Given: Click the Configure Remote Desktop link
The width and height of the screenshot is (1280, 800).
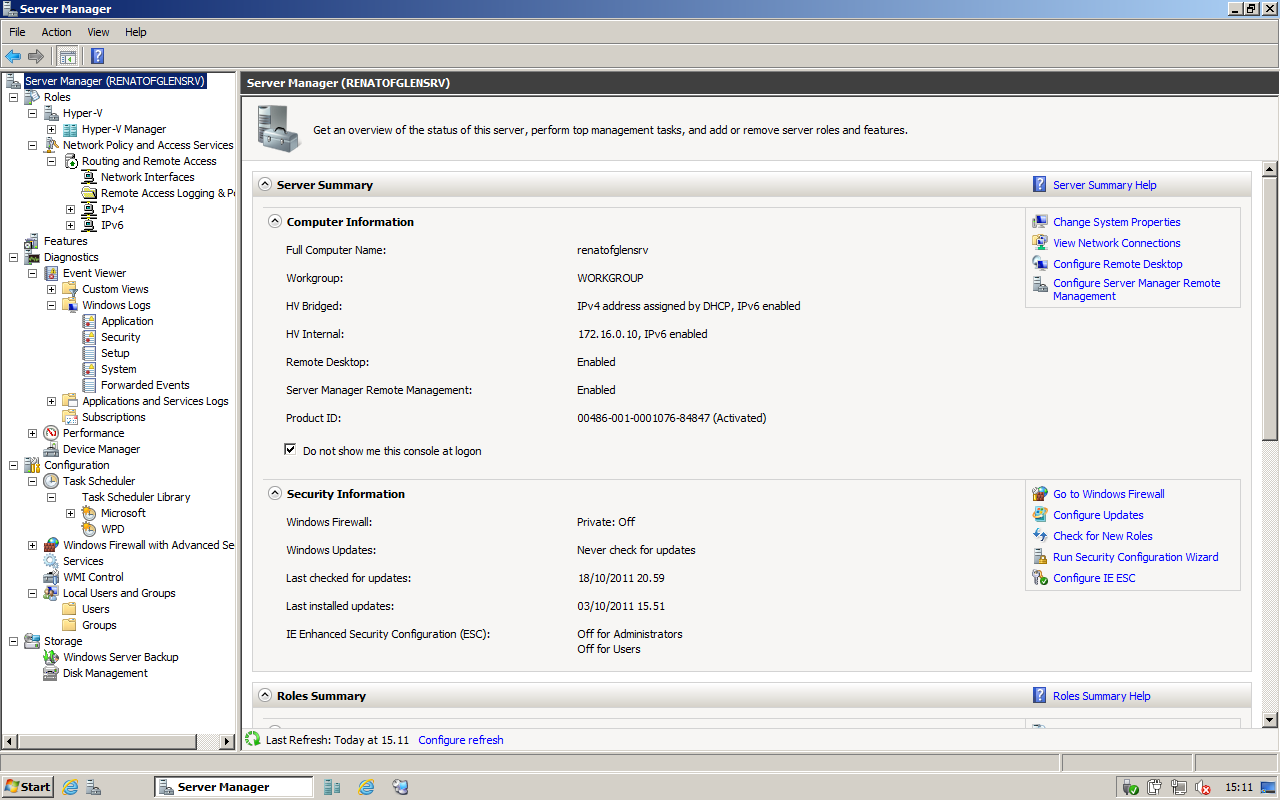Looking at the screenshot, I should click(x=1117, y=264).
